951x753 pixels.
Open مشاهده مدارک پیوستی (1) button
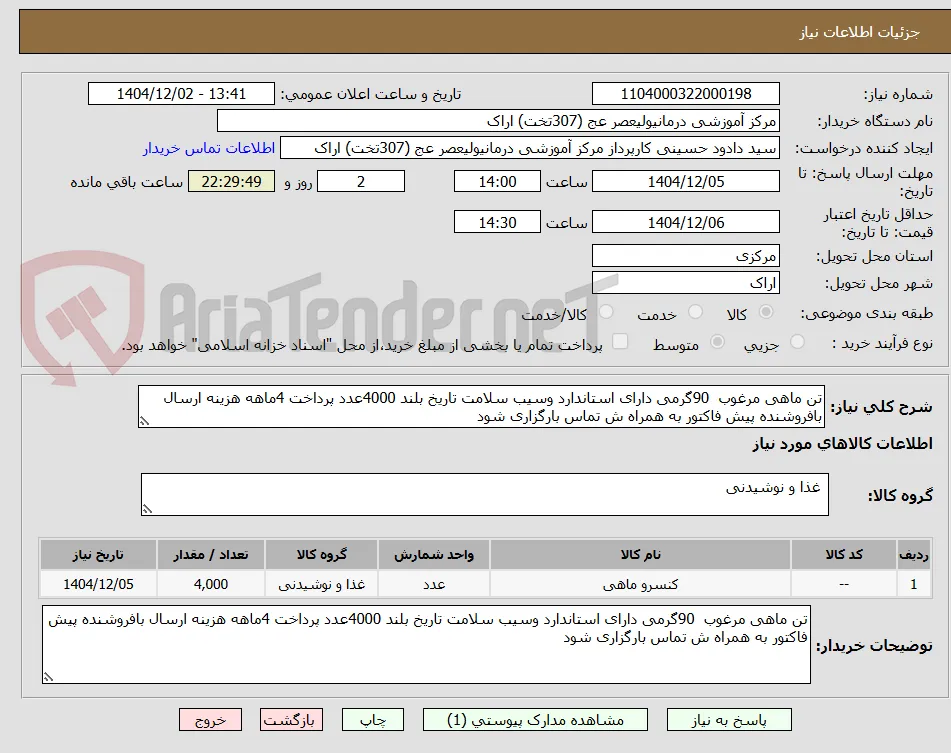[x=535, y=720]
